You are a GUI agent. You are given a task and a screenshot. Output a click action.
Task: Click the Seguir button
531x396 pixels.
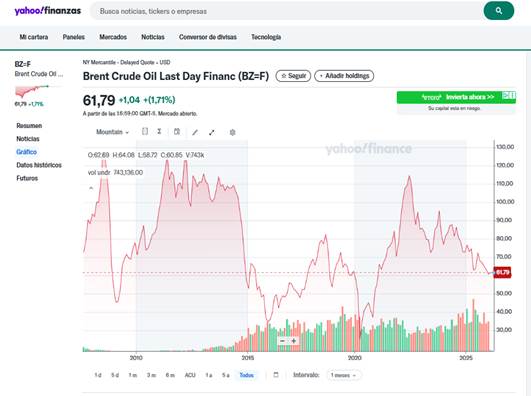[x=293, y=76]
